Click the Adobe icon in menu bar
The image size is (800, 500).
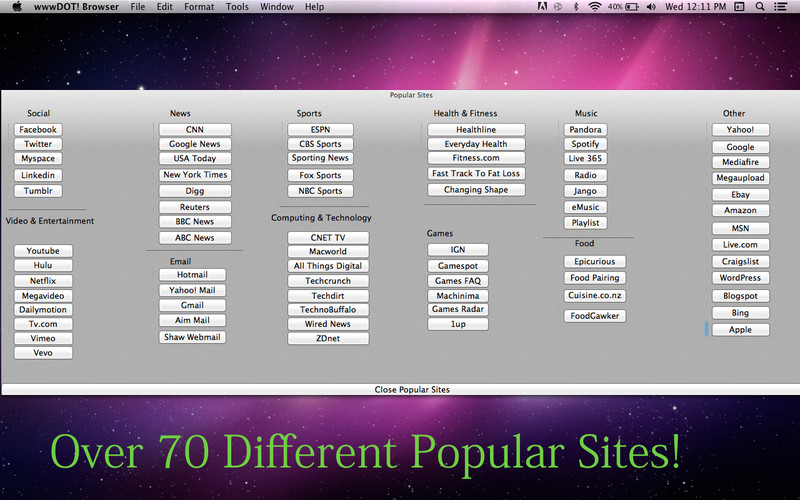(x=542, y=7)
